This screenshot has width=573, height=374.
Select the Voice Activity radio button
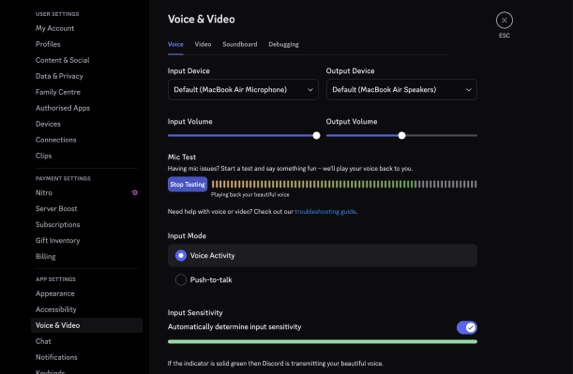pyautogui.click(x=181, y=255)
